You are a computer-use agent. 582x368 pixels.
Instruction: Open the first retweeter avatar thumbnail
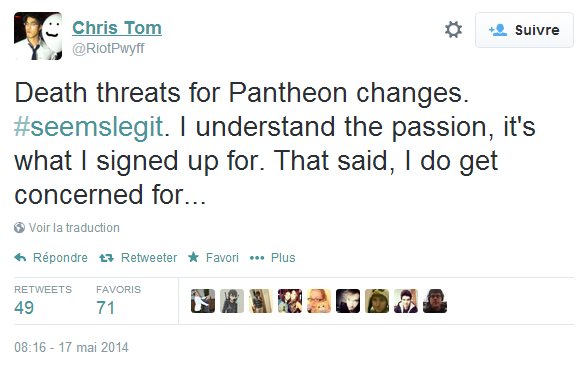(x=203, y=301)
